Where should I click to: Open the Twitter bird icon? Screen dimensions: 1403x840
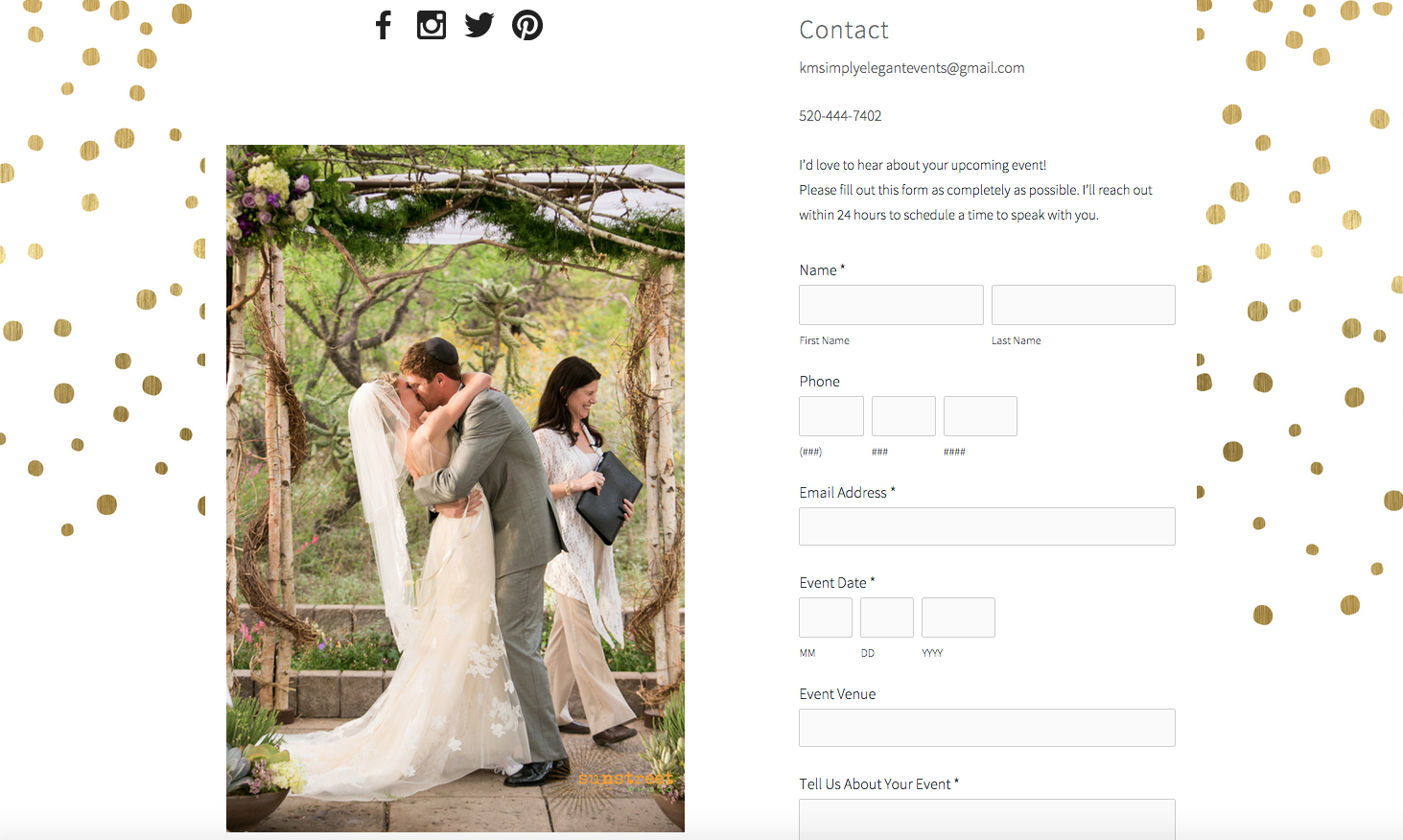(x=479, y=25)
